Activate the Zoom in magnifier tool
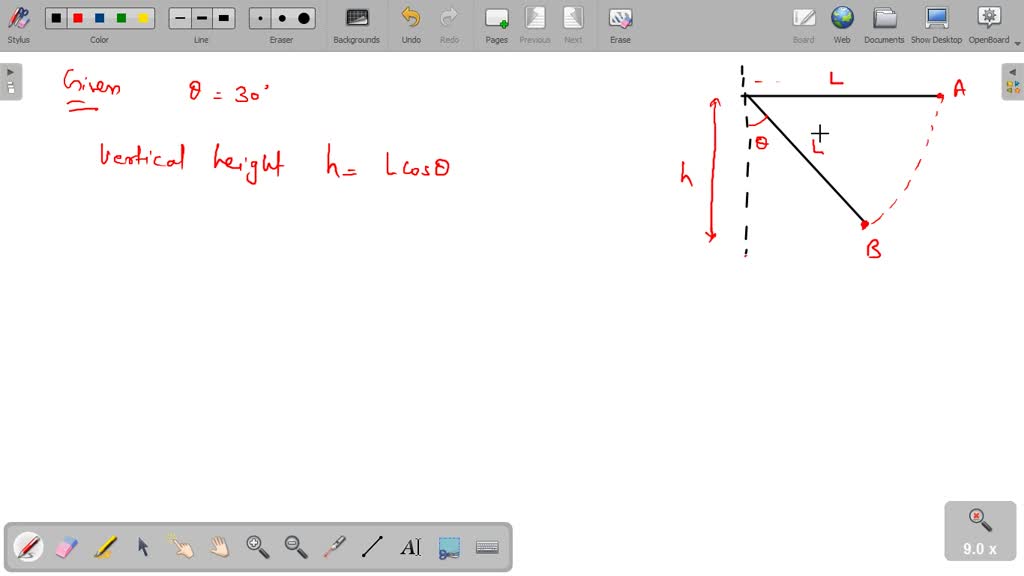Screen dimensions: 1024x576 tap(257, 547)
